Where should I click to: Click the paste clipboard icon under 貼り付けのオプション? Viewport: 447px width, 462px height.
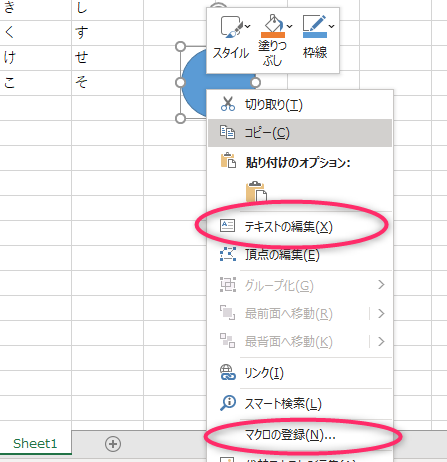click(256, 192)
